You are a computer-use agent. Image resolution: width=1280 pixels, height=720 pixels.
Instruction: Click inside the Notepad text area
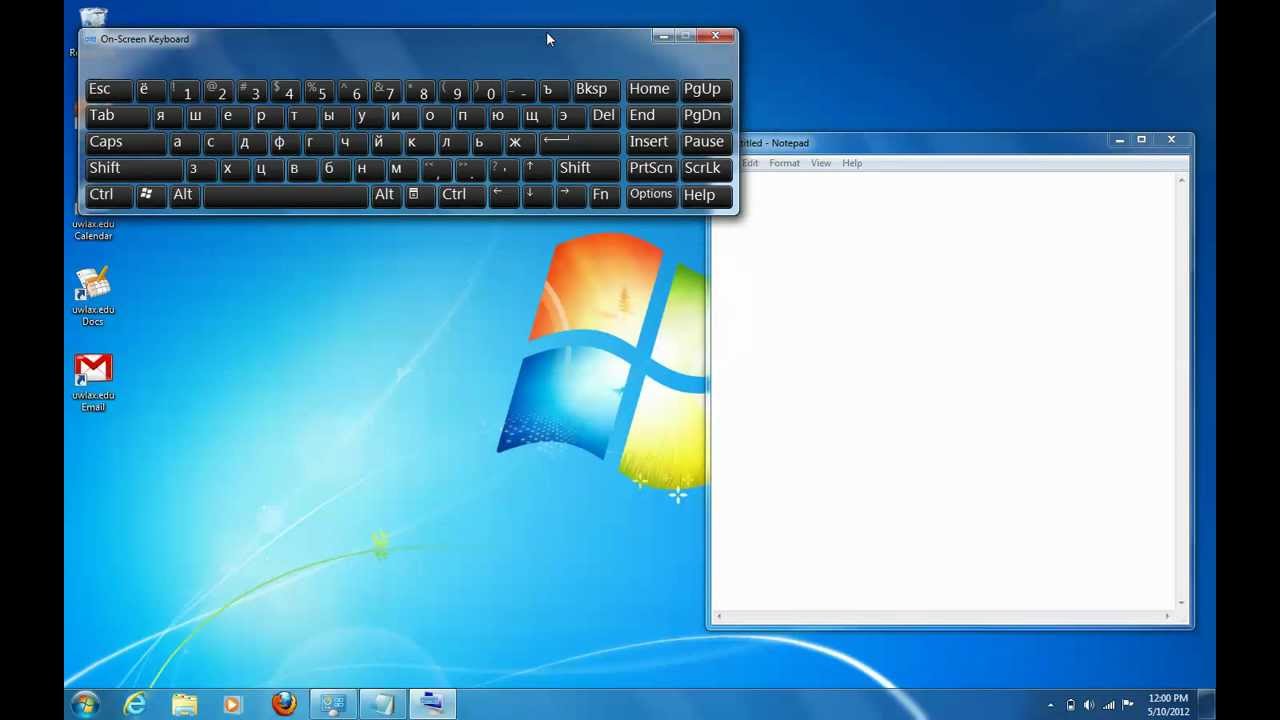coord(943,390)
